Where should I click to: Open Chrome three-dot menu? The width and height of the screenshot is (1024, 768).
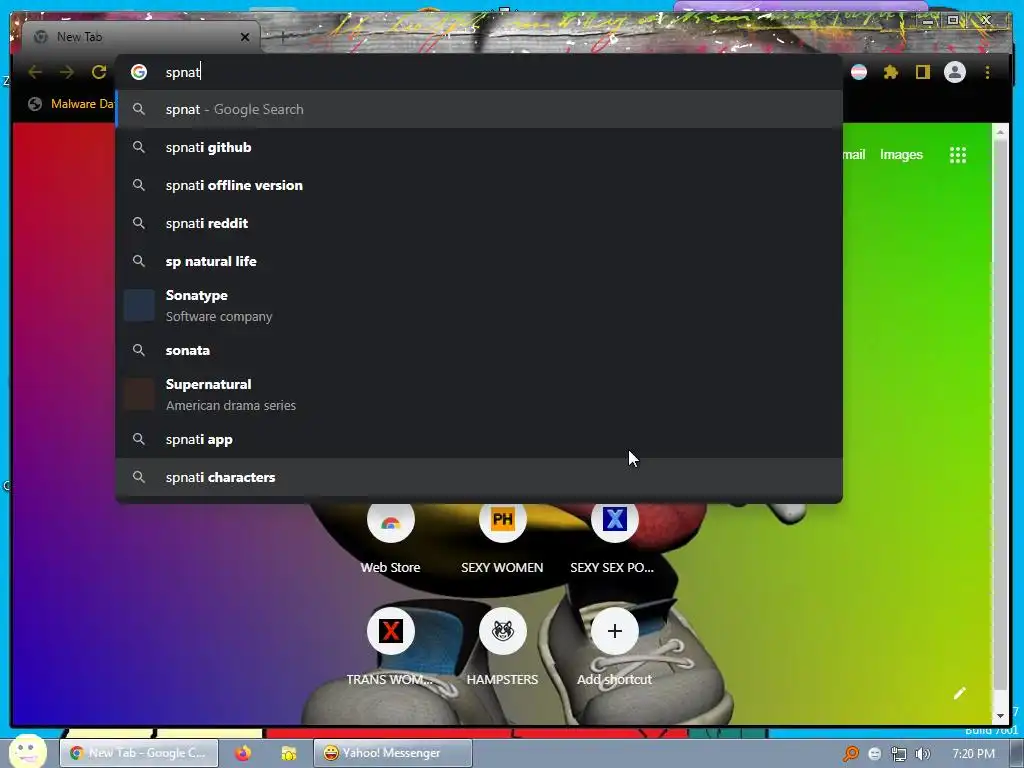click(987, 72)
